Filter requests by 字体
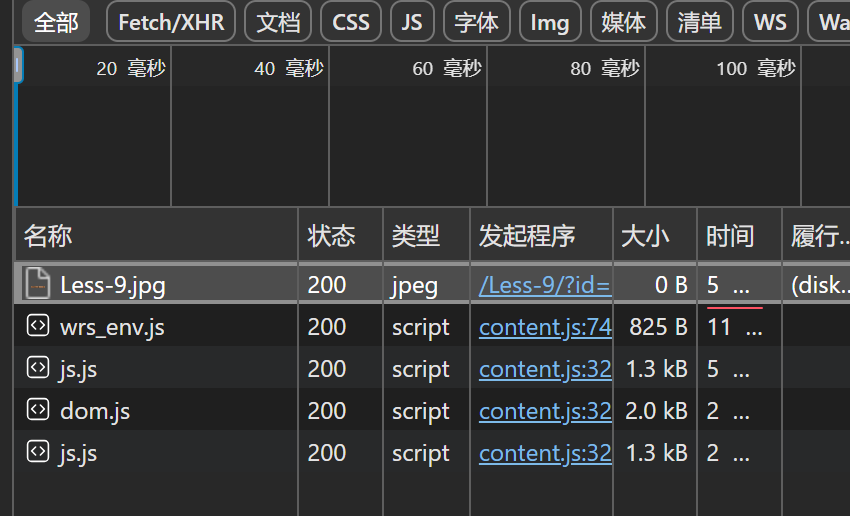Image resolution: width=850 pixels, height=516 pixels. click(476, 22)
